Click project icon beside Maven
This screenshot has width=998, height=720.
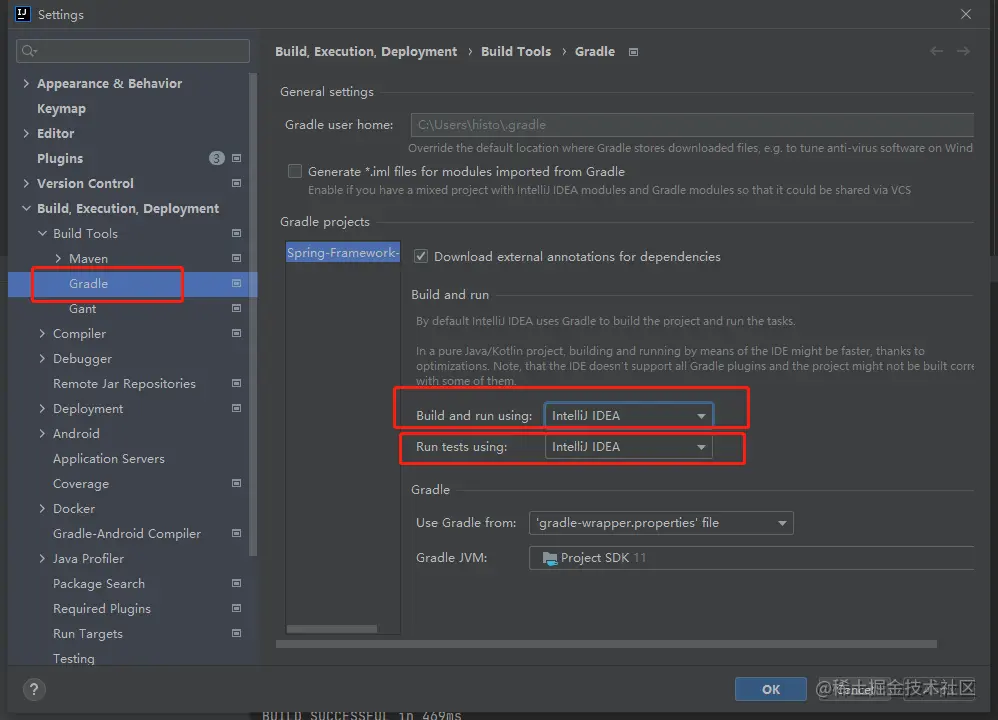(236, 258)
